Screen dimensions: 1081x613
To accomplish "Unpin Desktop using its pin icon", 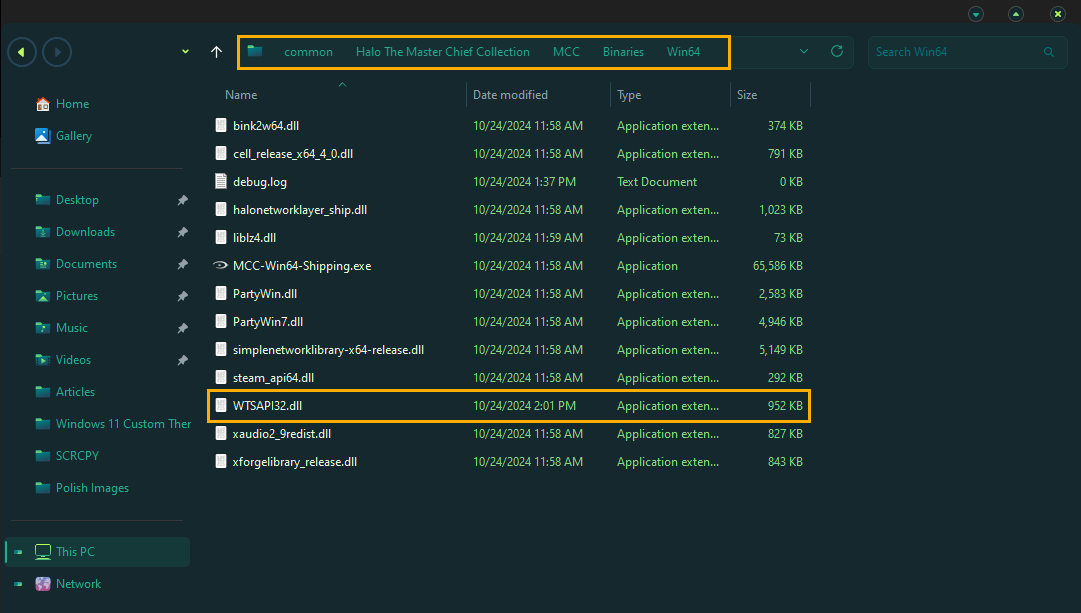I will click(x=183, y=200).
